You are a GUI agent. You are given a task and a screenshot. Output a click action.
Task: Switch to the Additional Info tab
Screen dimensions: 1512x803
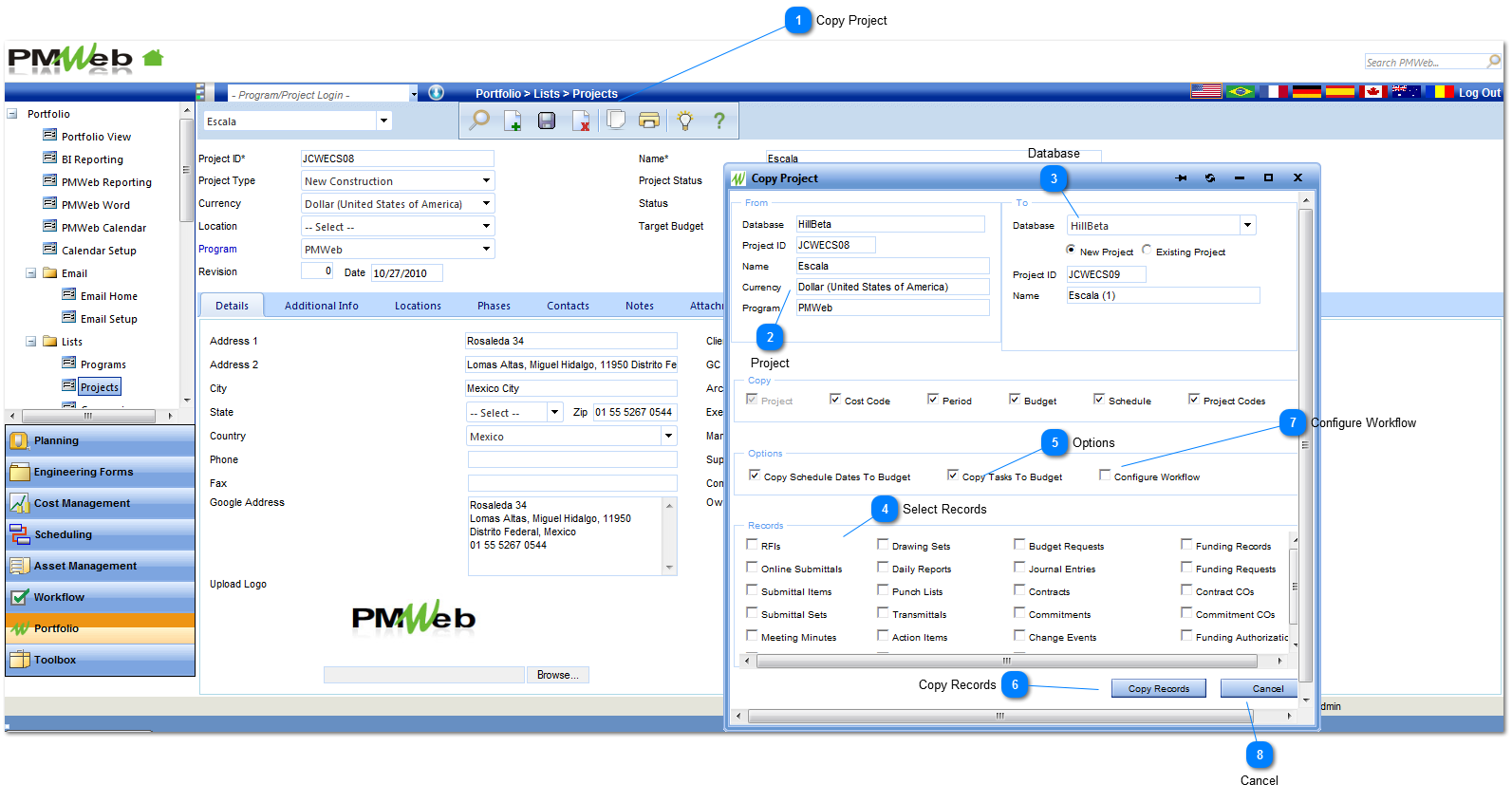322,306
